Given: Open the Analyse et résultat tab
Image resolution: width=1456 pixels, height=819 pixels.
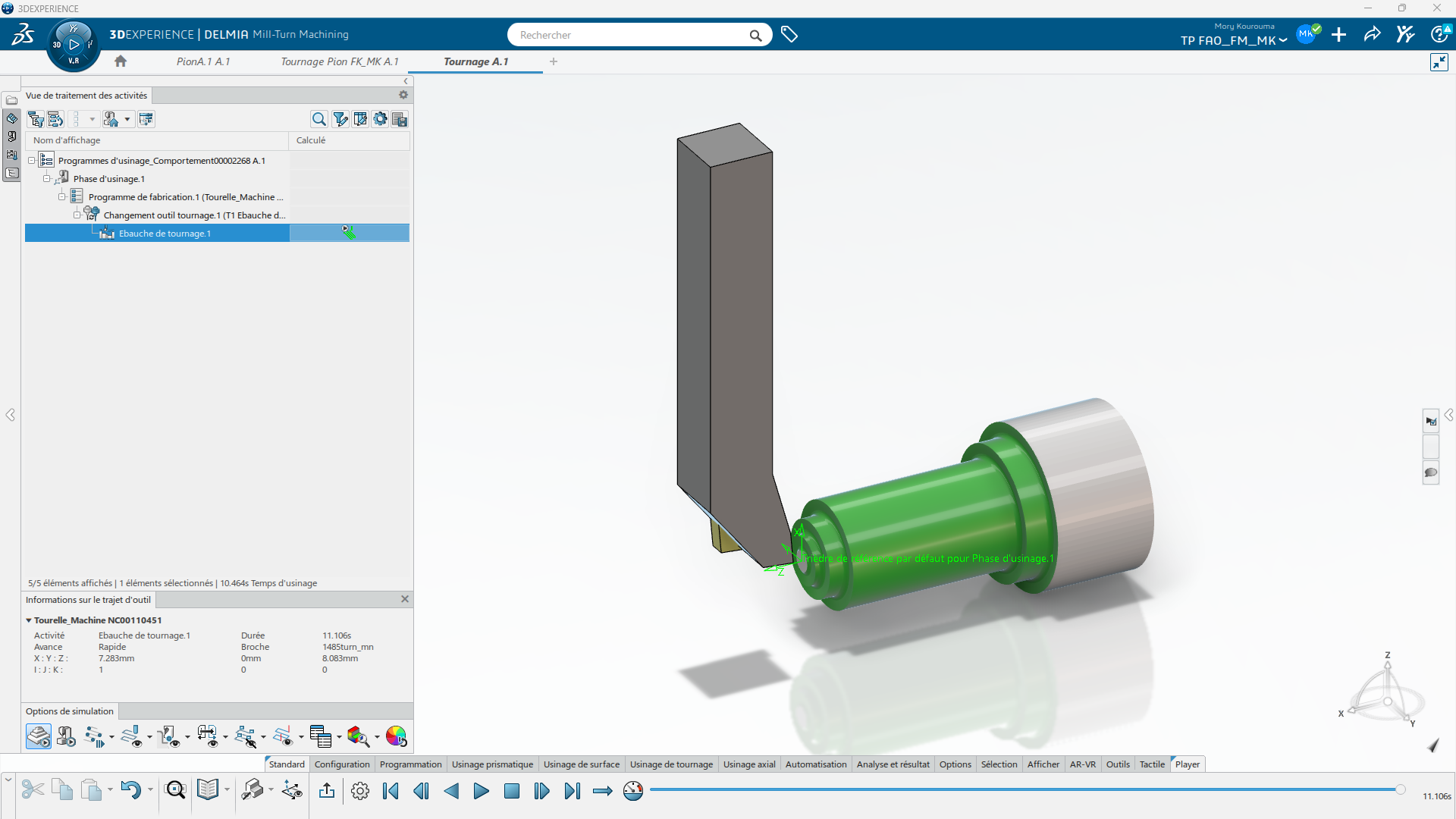Looking at the screenshot, I should (893, 764).
